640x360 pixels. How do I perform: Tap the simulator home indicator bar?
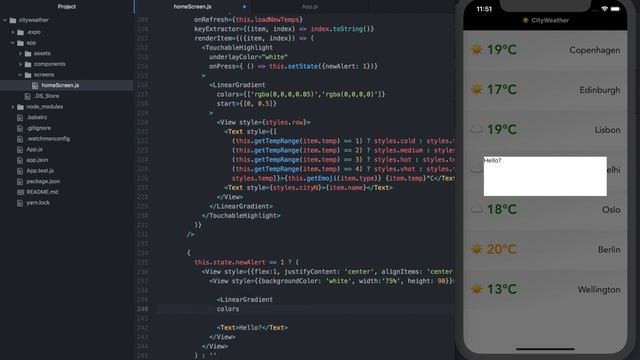(x=545, y=349)
